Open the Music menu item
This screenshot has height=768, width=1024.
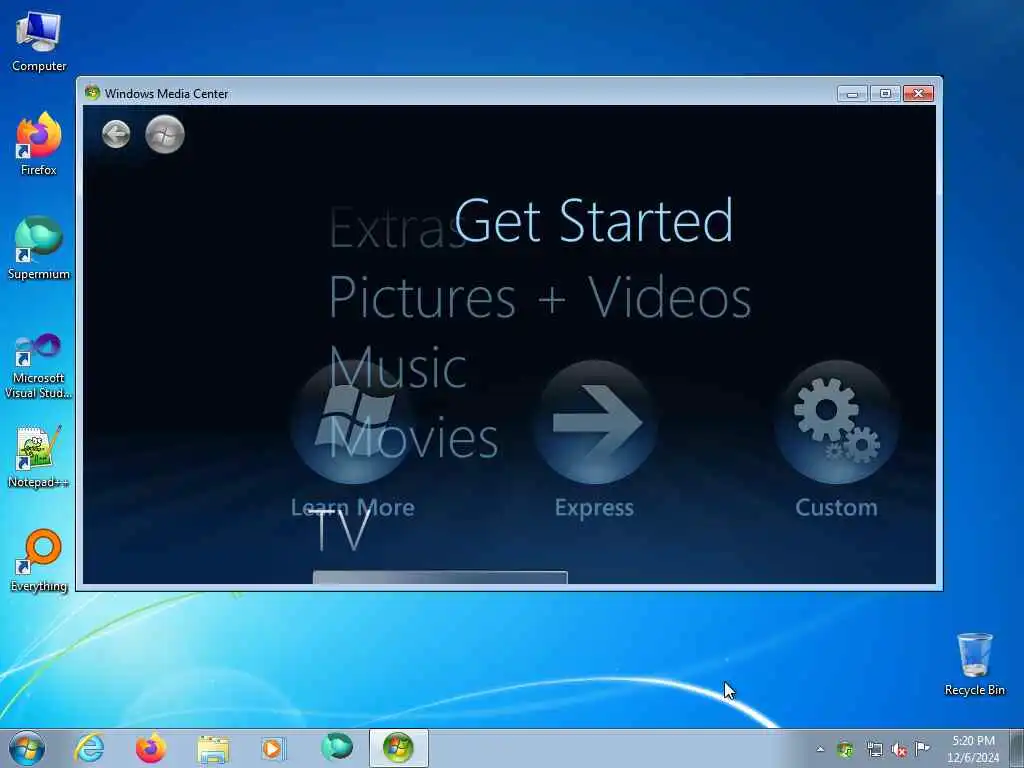coord(398,367)
